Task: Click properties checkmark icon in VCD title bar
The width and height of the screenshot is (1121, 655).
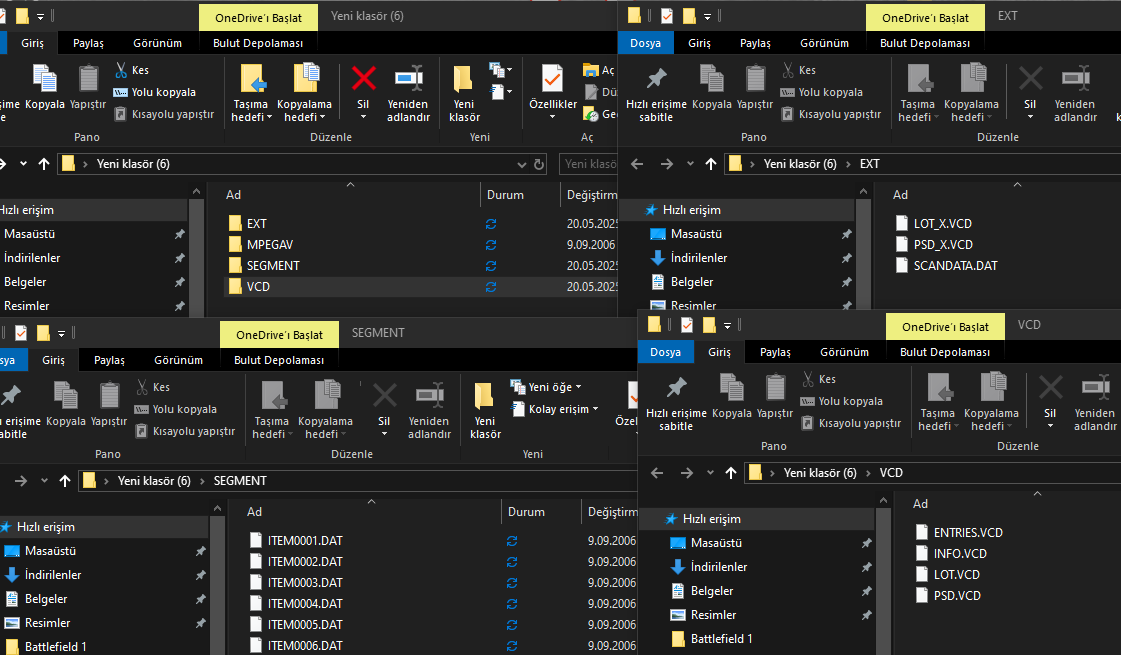Action: pos(686,325)
